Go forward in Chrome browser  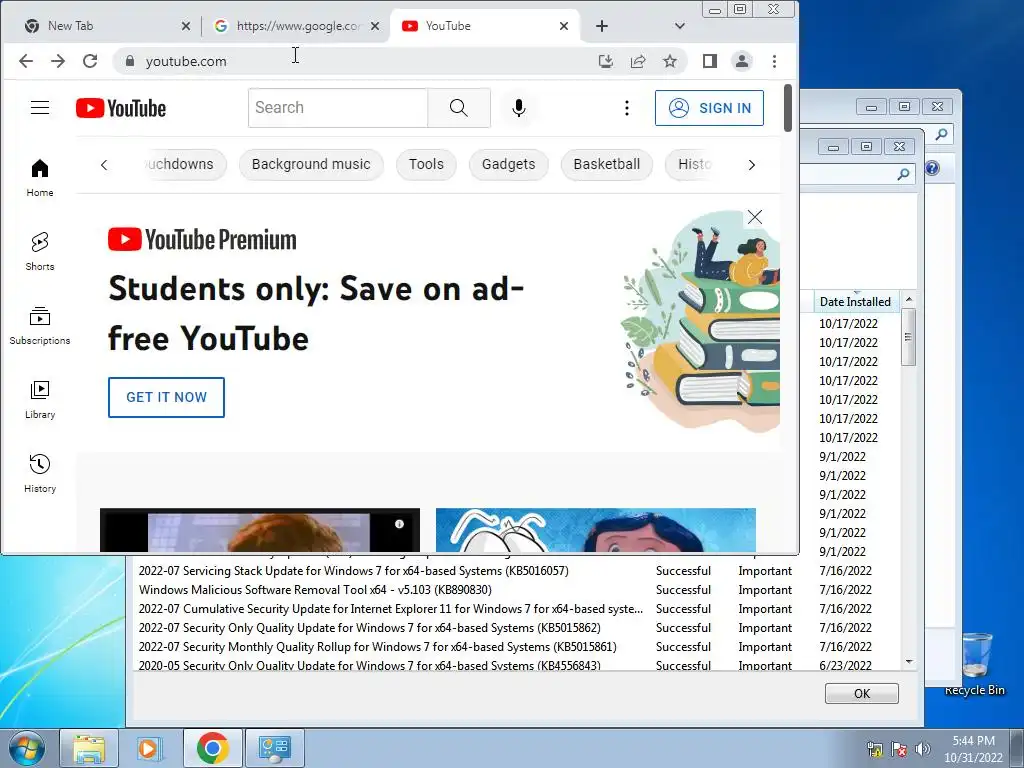tap(58, 61)
